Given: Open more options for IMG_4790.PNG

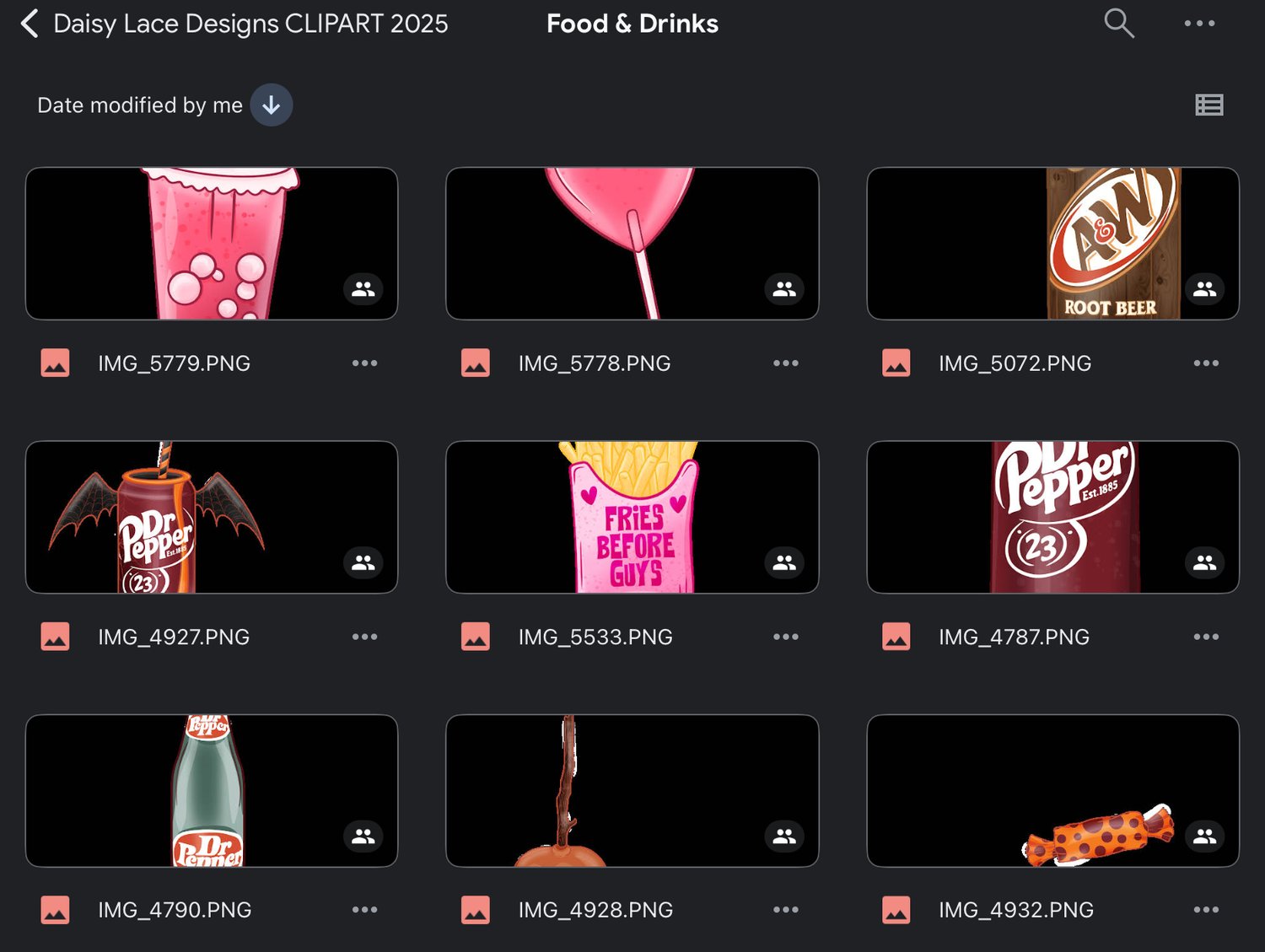Looking at the screenshot, I should (x=364, y=910).
